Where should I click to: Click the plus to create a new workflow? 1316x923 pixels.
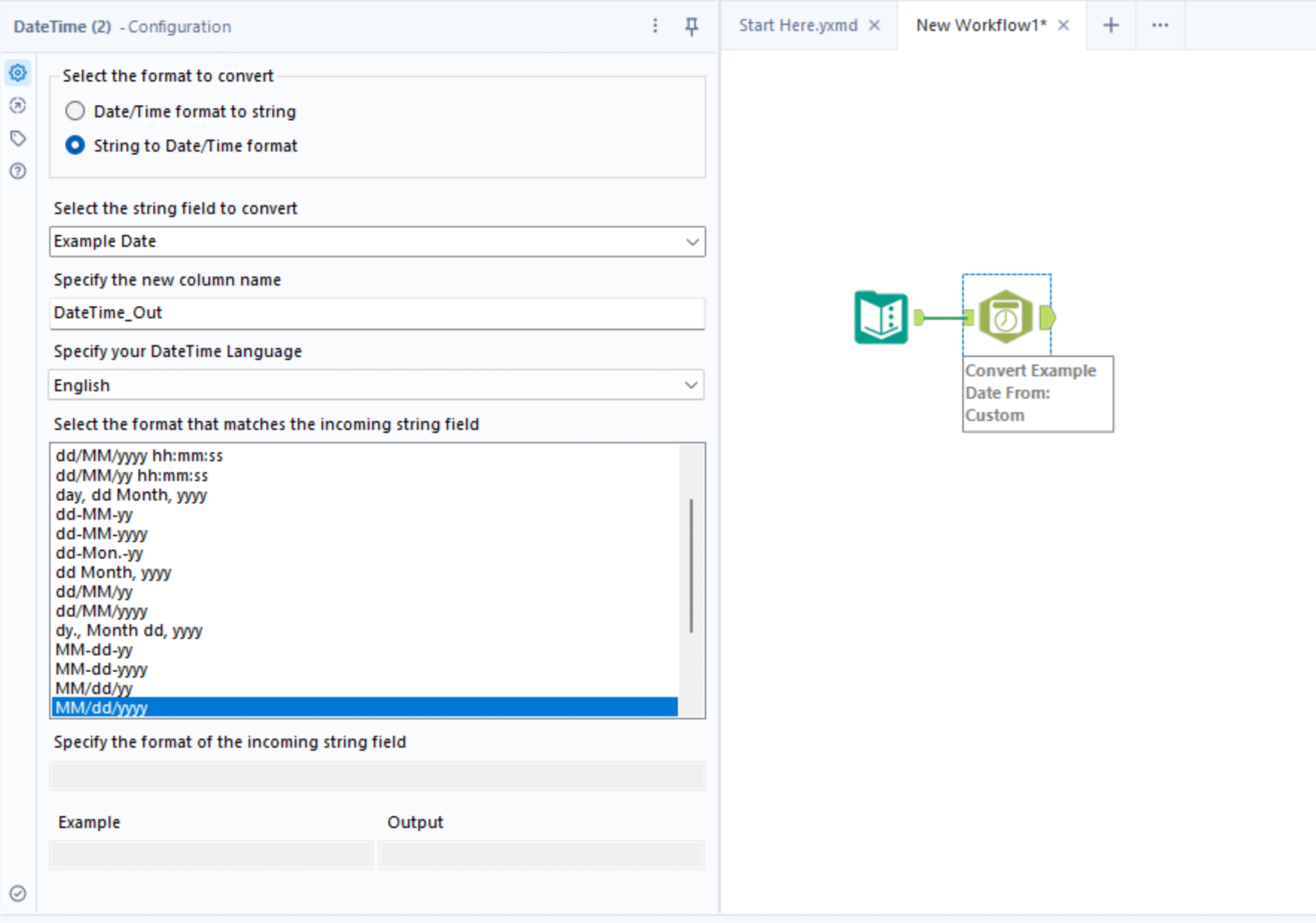(1110, 25)
